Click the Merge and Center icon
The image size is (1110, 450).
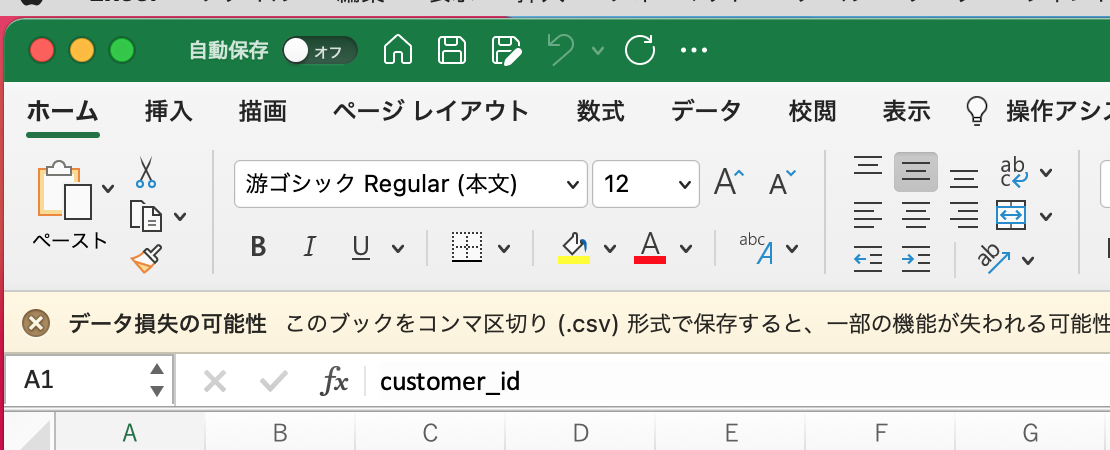tap(1011, 215)
